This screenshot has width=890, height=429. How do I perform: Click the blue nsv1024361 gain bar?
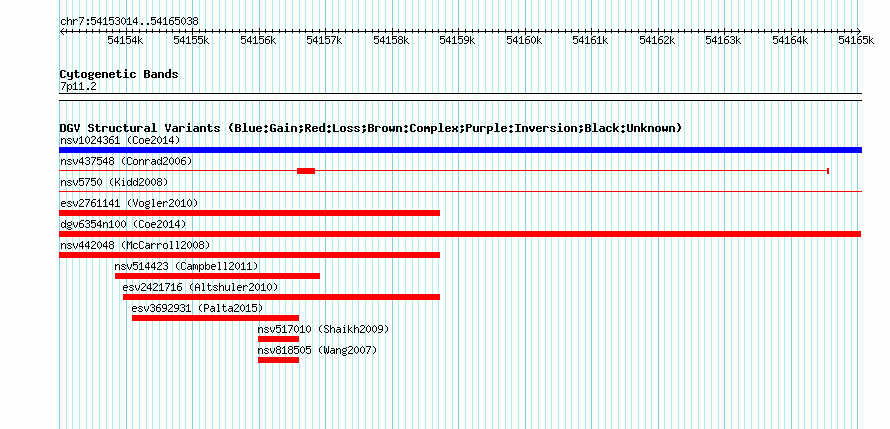[x=460, y=150]
